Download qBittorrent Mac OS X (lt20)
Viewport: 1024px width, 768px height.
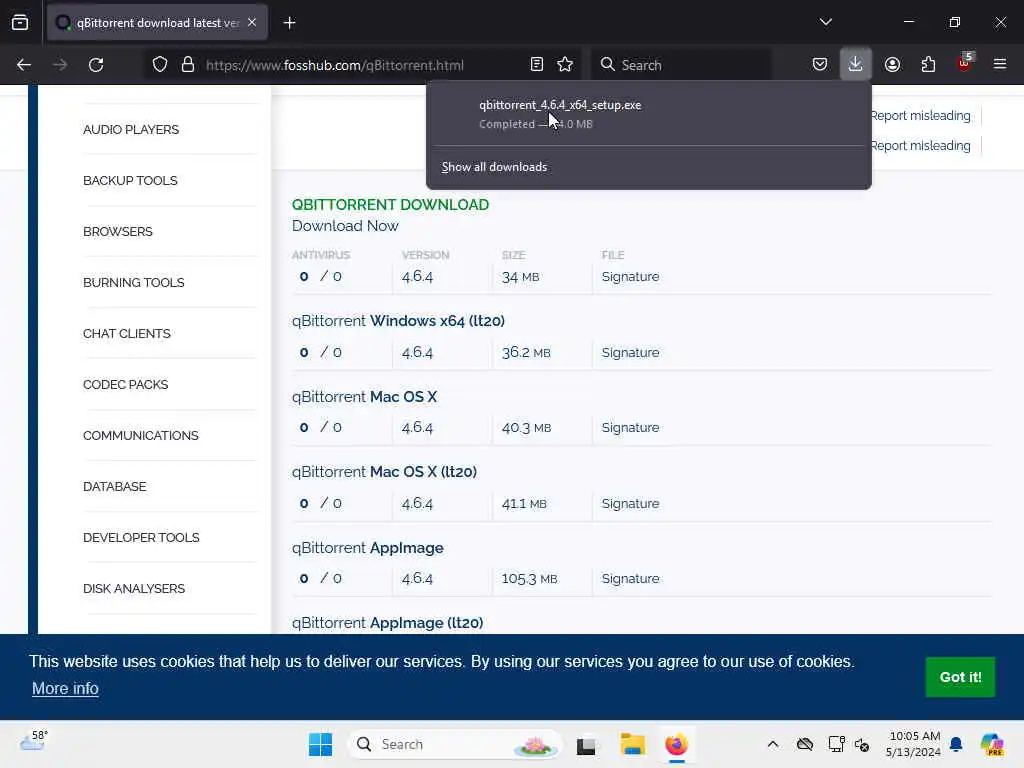tap(384, 472)
